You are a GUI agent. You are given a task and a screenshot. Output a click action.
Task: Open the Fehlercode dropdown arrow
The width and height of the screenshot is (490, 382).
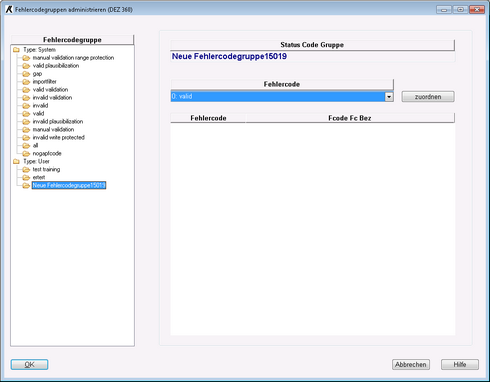click(389, 97)
